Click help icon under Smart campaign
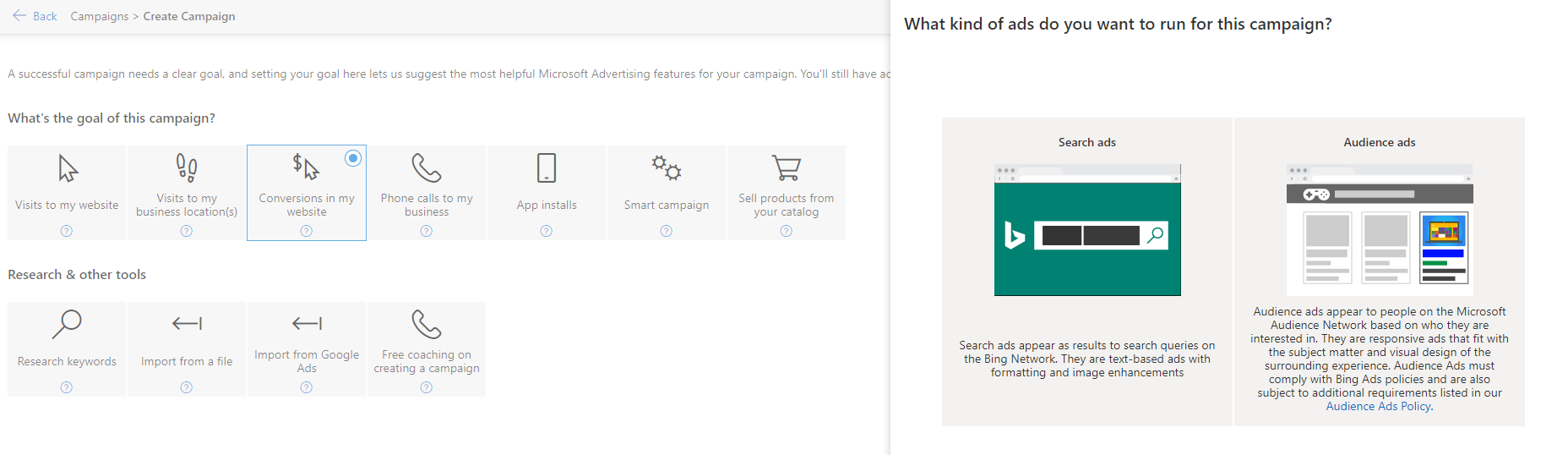The height and width of the screenshot is (455, 1568). (667, 231)
